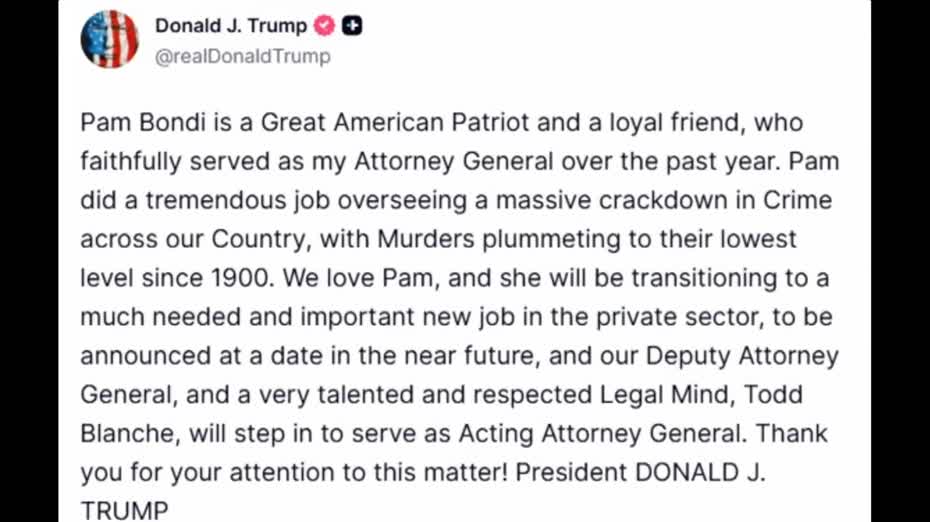
Task: Click the word "tremendous" in the post
Action: 205,200
